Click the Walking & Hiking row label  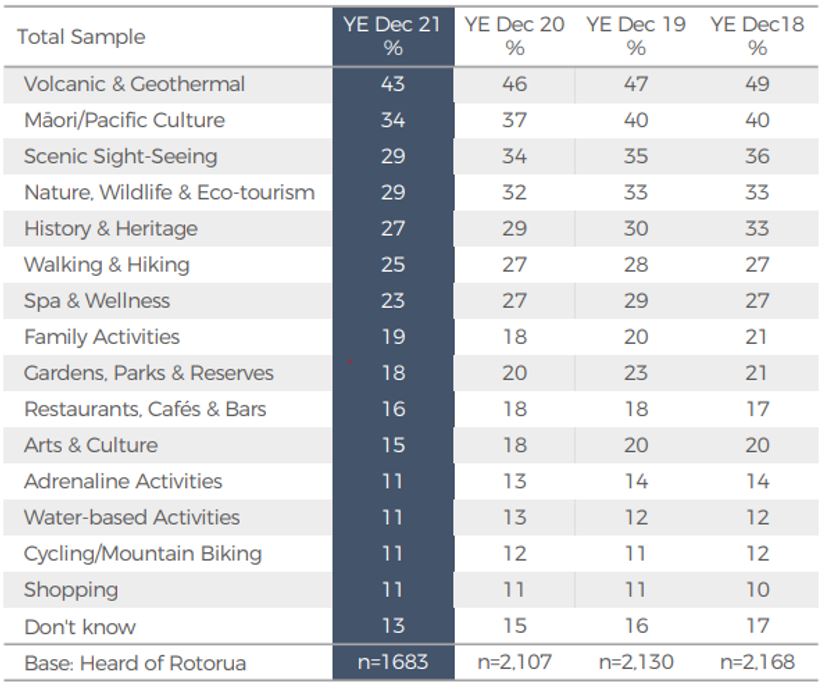(x=106, y=264)
